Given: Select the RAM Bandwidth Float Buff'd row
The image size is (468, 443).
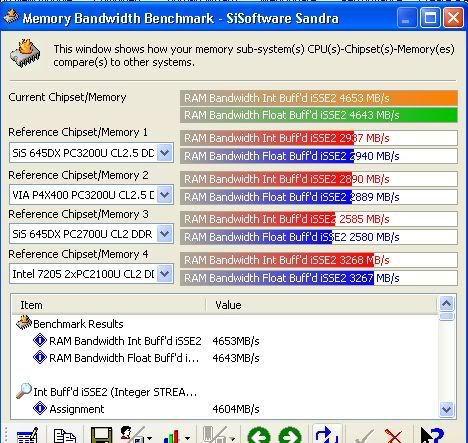Looking at the screenshot, I should pos(224,358).
